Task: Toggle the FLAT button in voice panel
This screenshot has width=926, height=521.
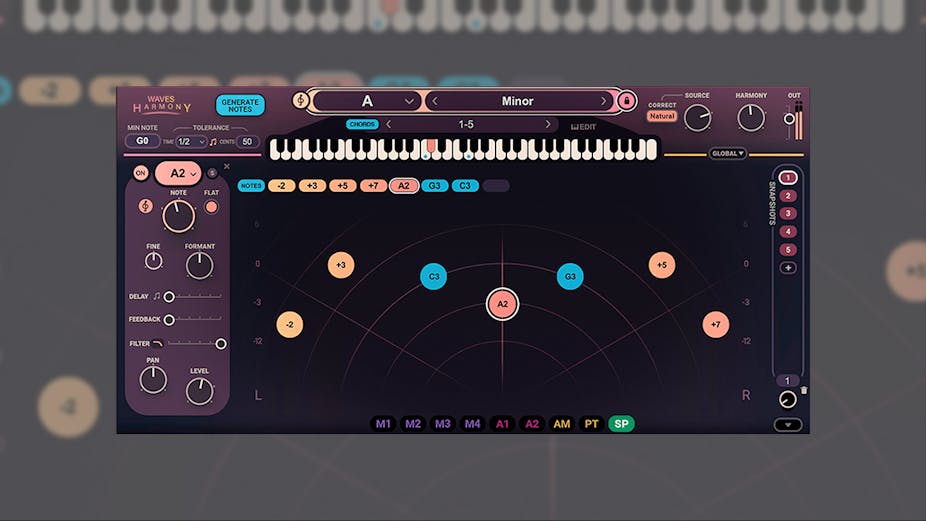Action: pos(211,207)
